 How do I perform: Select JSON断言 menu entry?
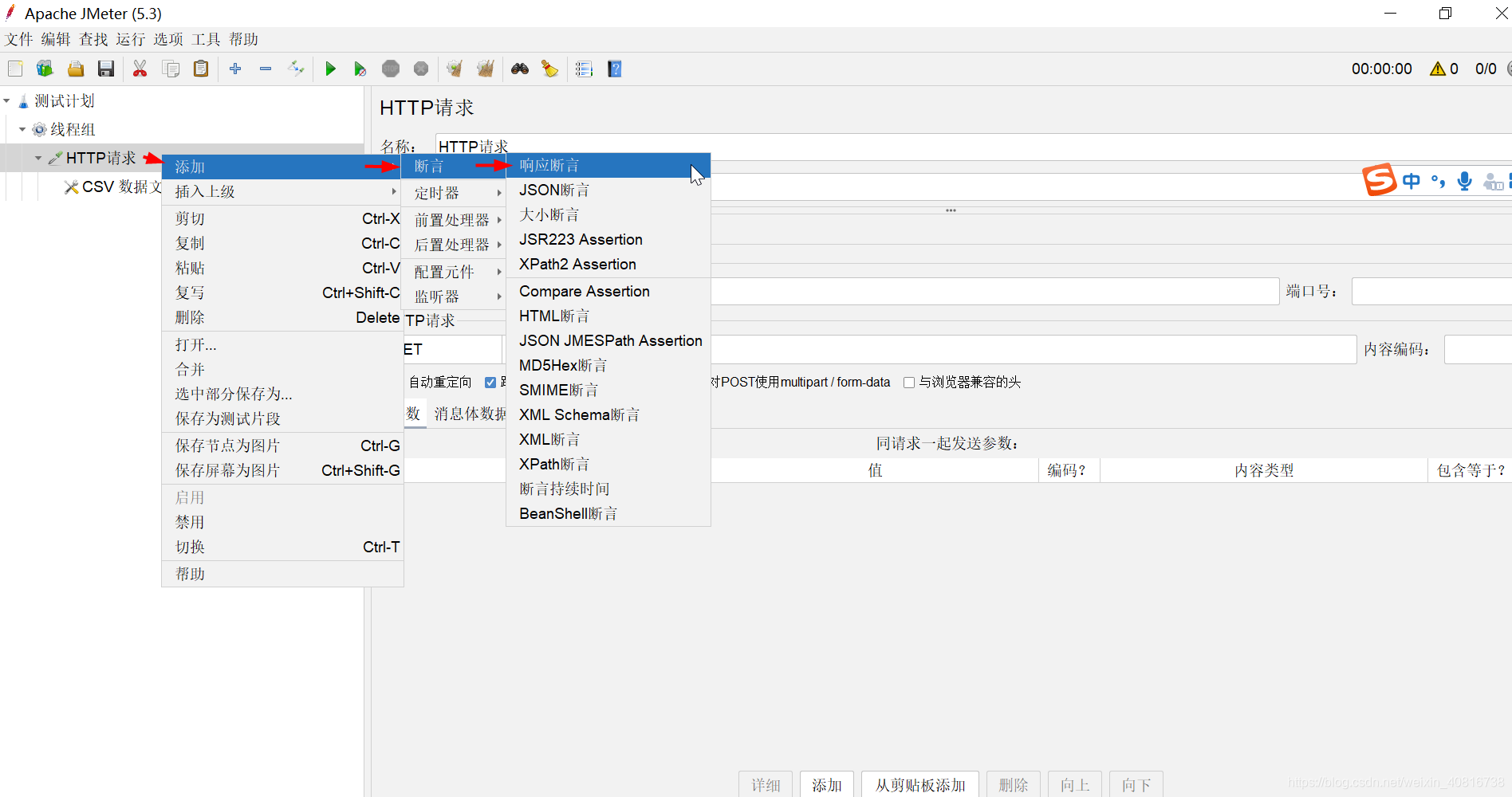coord(608,190)
